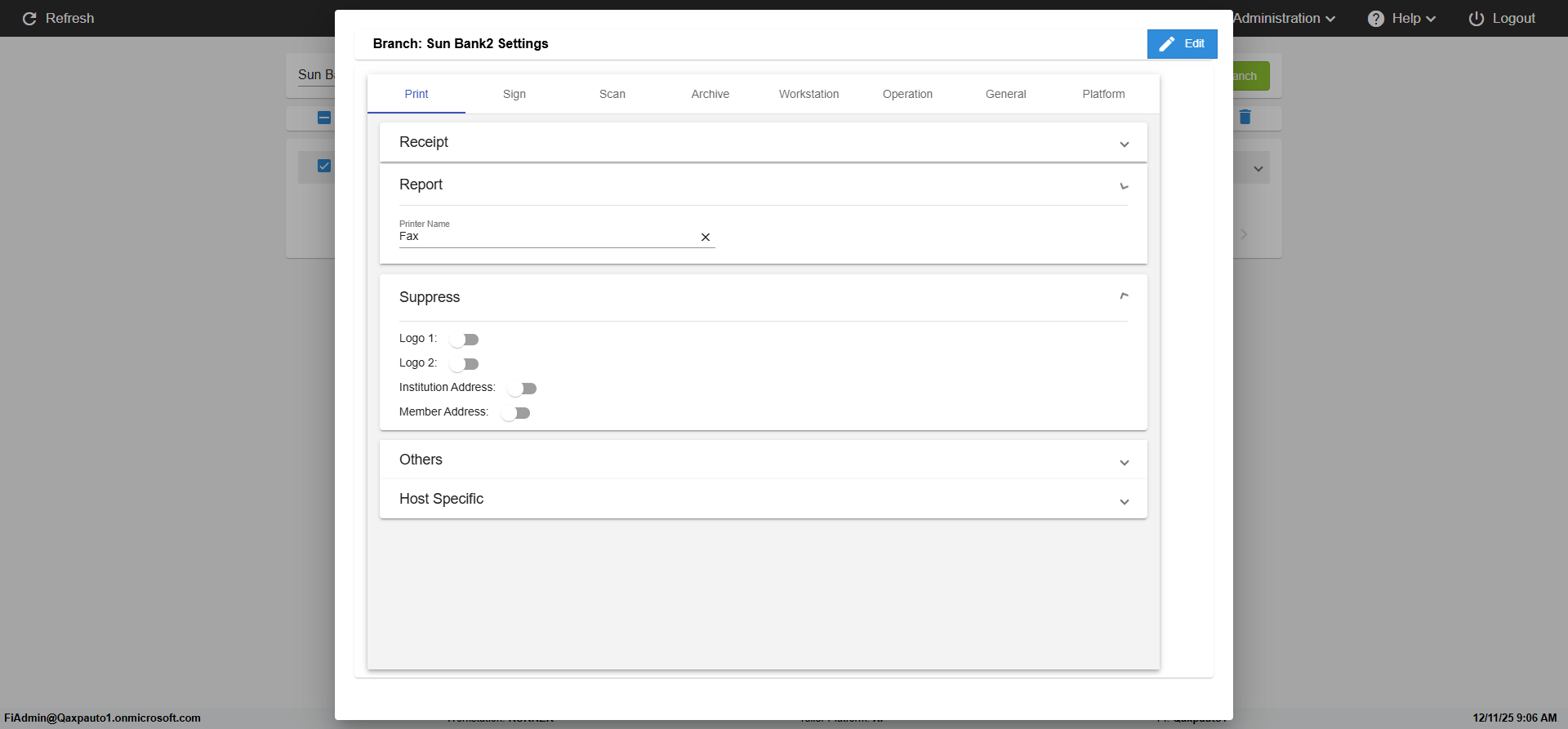Open the Administration menu
Screen dimensions: 1568x729
tap(1283, 19)
